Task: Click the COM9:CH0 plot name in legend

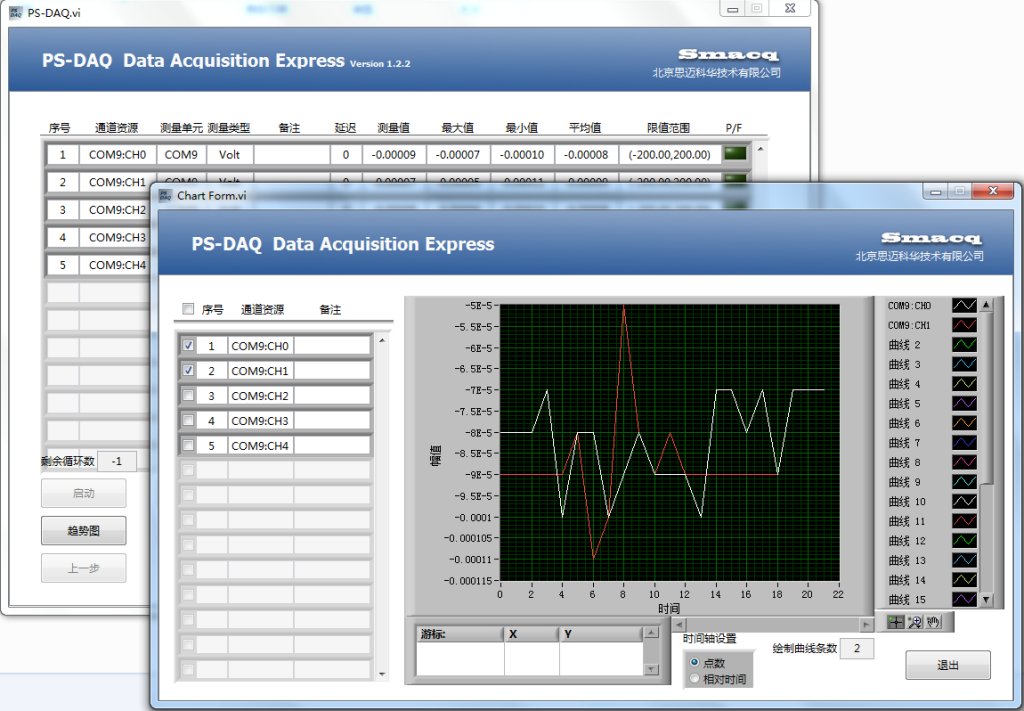Action: pyautogui.click(x=909, y=306)
